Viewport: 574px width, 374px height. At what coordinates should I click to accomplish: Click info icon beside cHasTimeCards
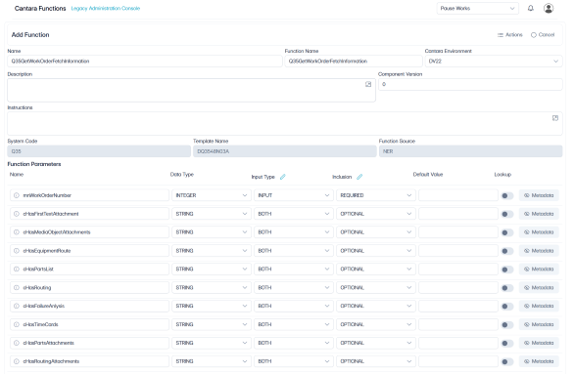pyautogui.click(x=16, y=324)
